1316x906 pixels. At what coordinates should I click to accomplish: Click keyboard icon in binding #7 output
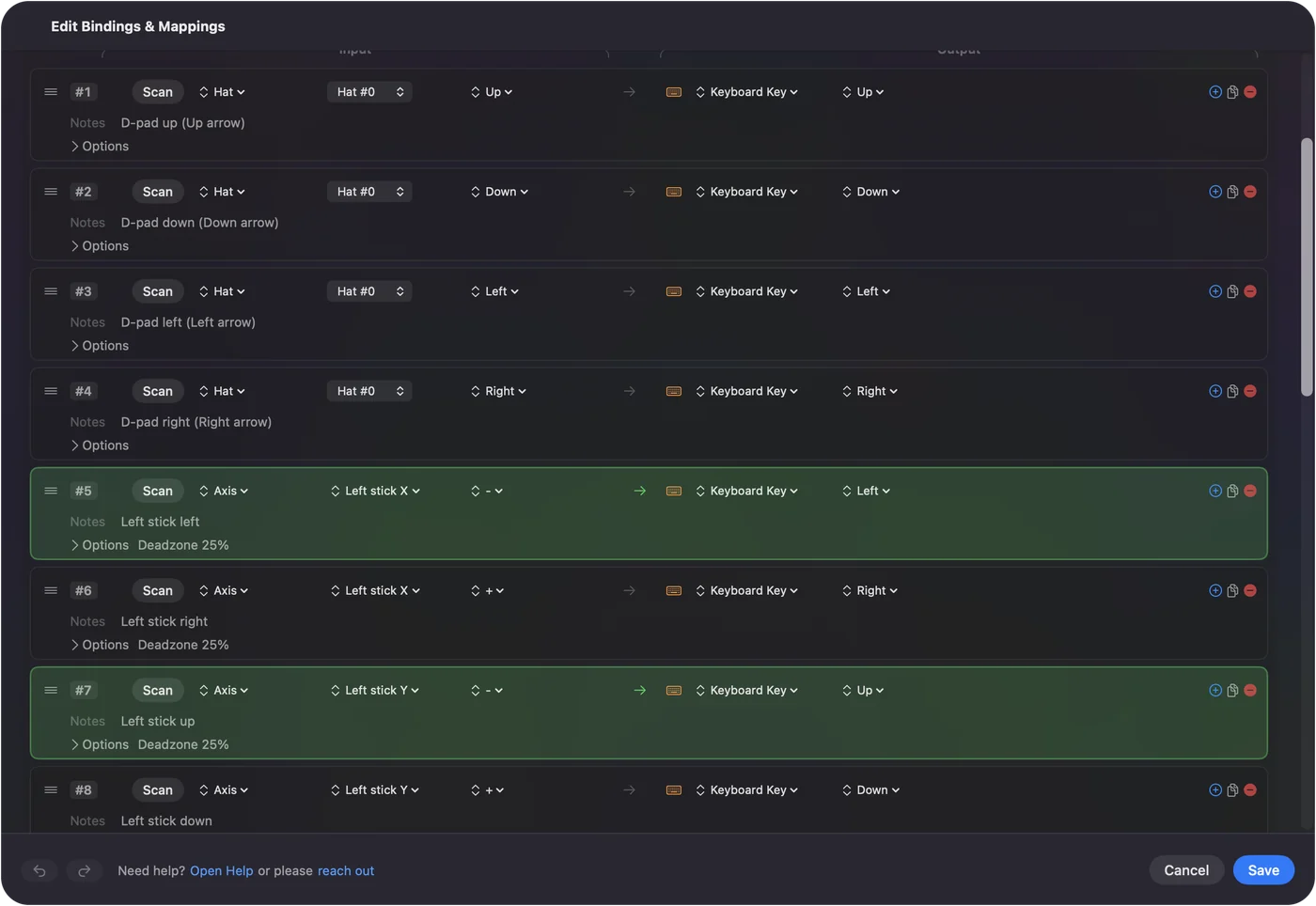tap(674, 690)
